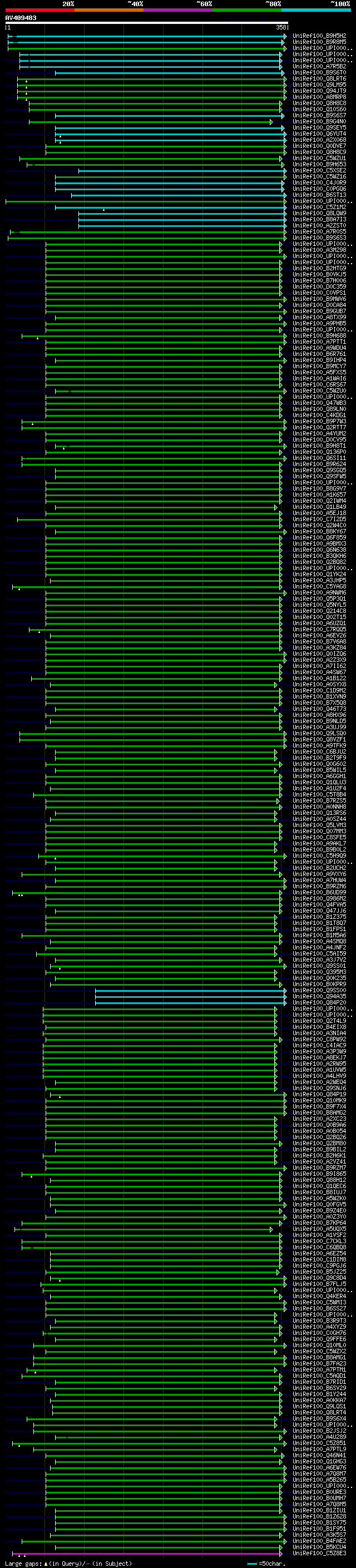The width and height of the screenshot is (356, 1568).
Task: Select the UniRef100_Q2RTT7 label
Action: tap(319, 428)
